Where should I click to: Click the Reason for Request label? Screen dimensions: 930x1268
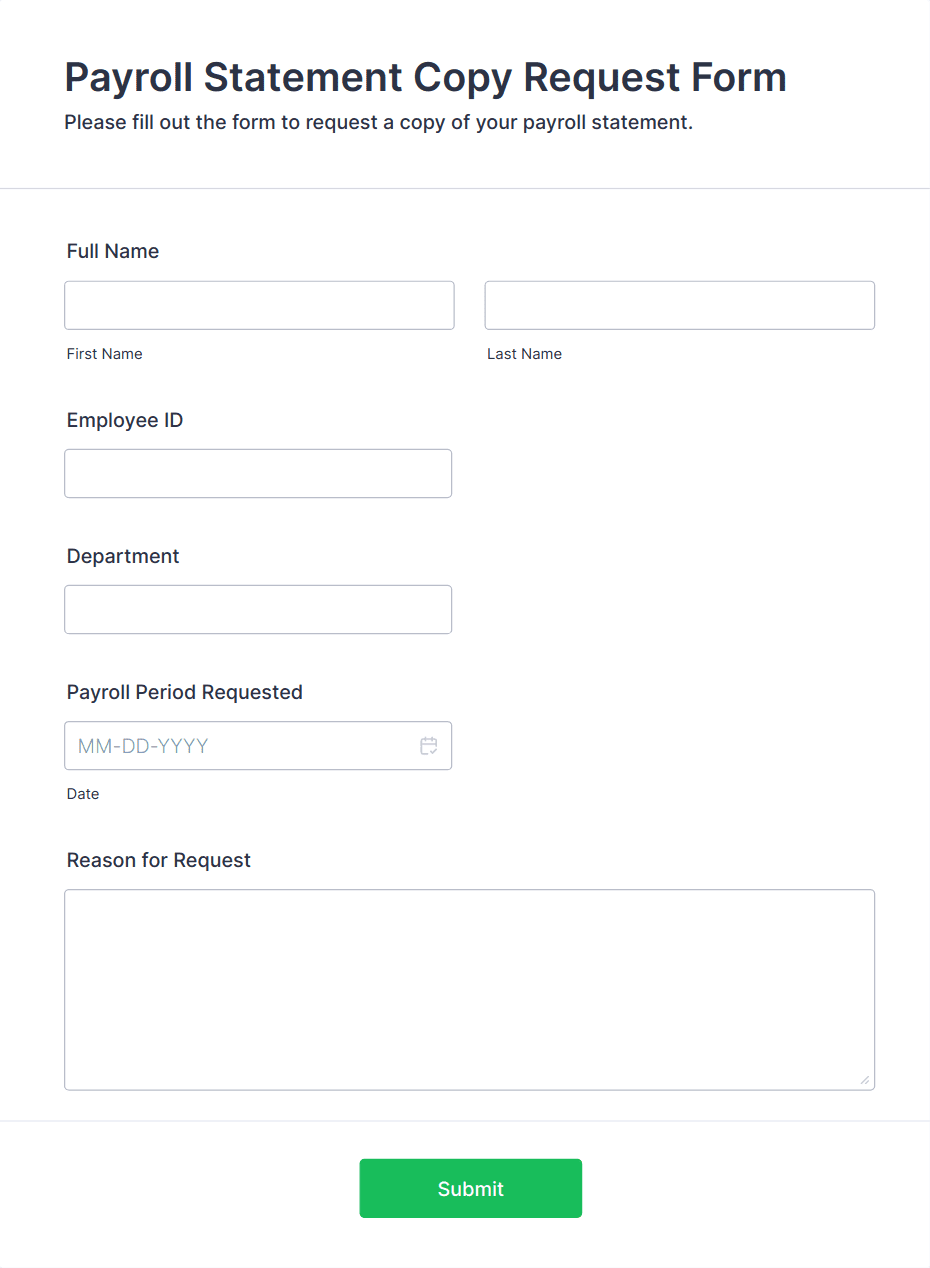[158, 860]
